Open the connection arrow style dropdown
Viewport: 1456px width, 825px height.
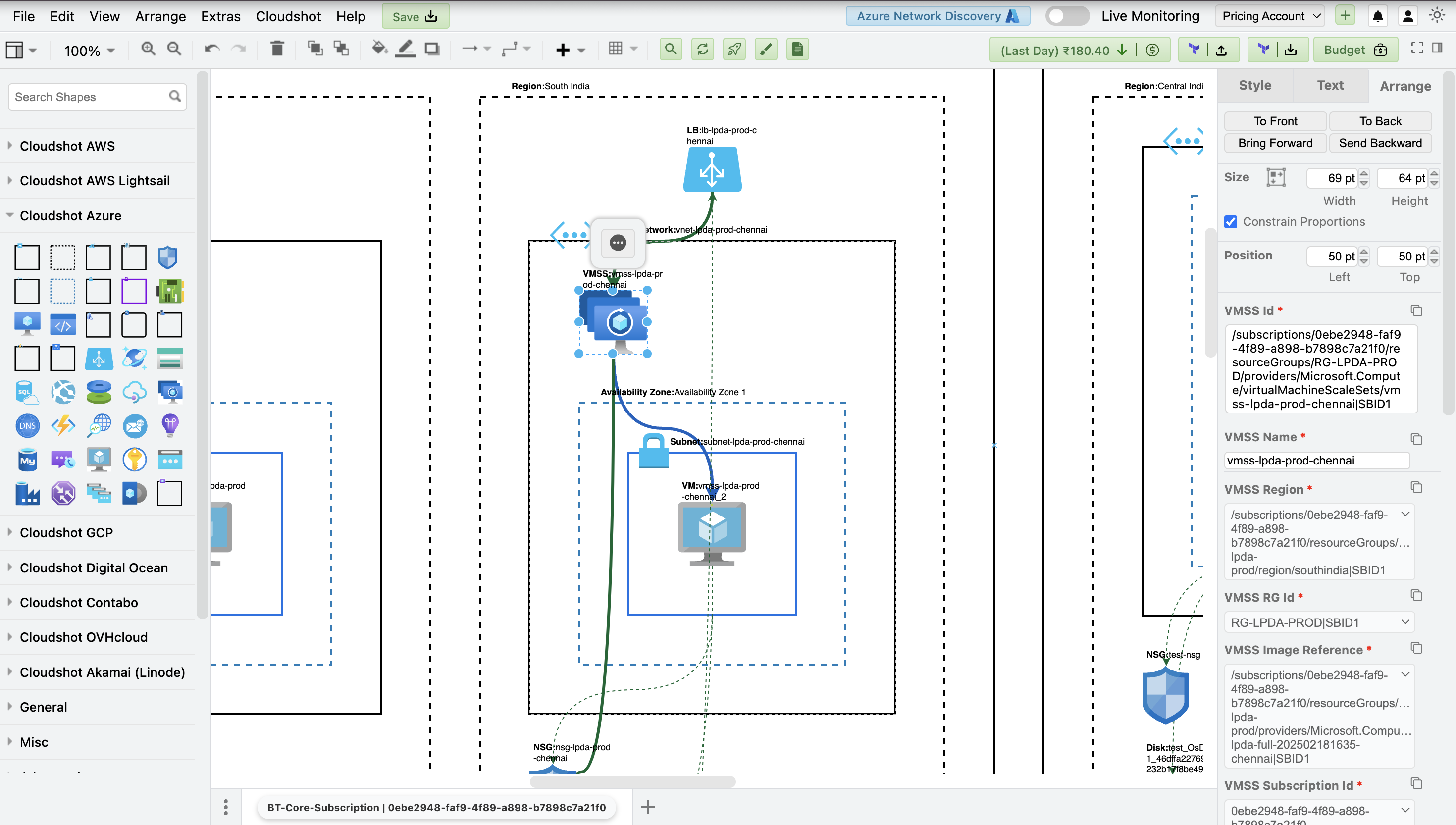(x=476, y=50)
